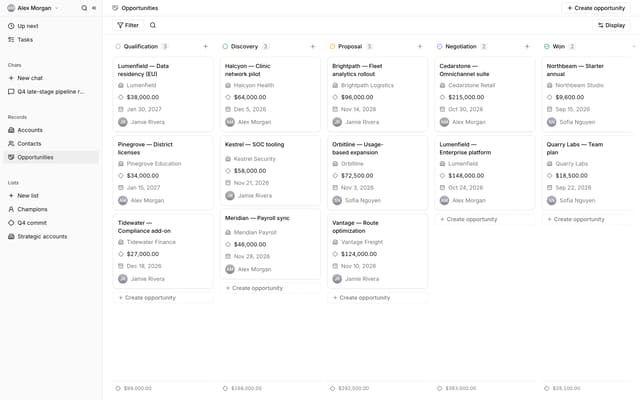Collapse the sidebar with the double-chevron icon

tap(94, 8)
